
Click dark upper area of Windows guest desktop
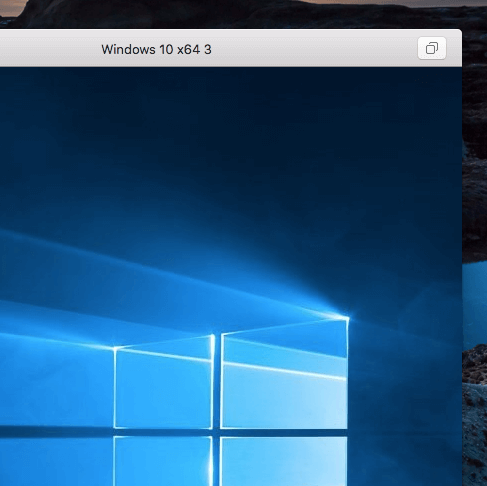pos(233,127)
